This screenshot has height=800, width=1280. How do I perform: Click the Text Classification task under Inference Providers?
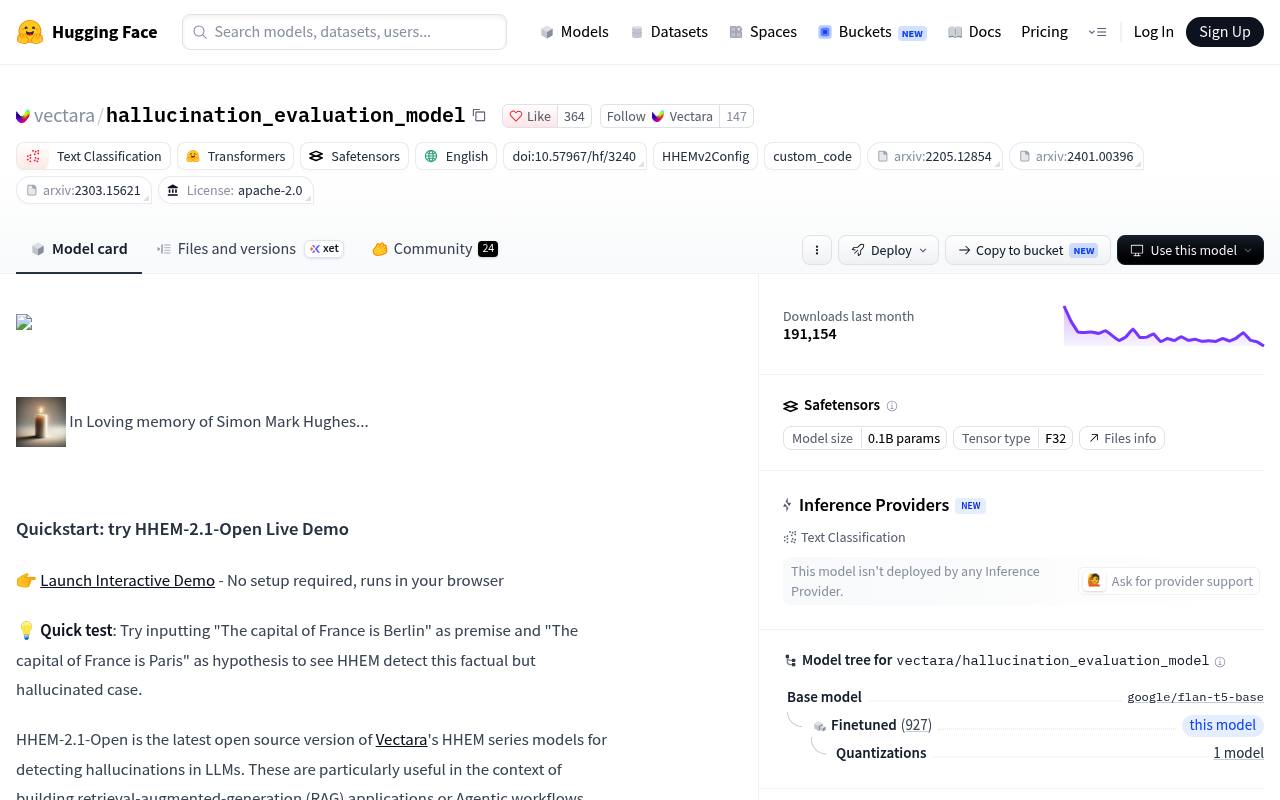tap(845, 537)
